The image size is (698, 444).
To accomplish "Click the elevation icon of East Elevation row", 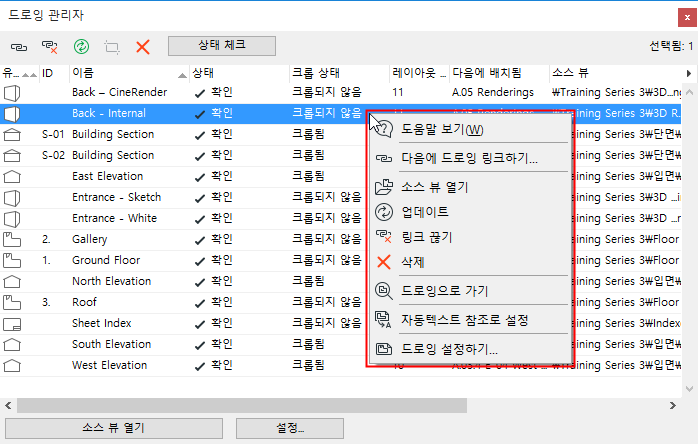I will [x=12, y=177].
